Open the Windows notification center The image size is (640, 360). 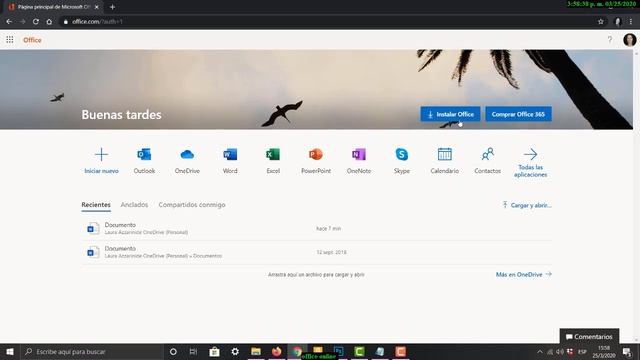coord(627,351)
